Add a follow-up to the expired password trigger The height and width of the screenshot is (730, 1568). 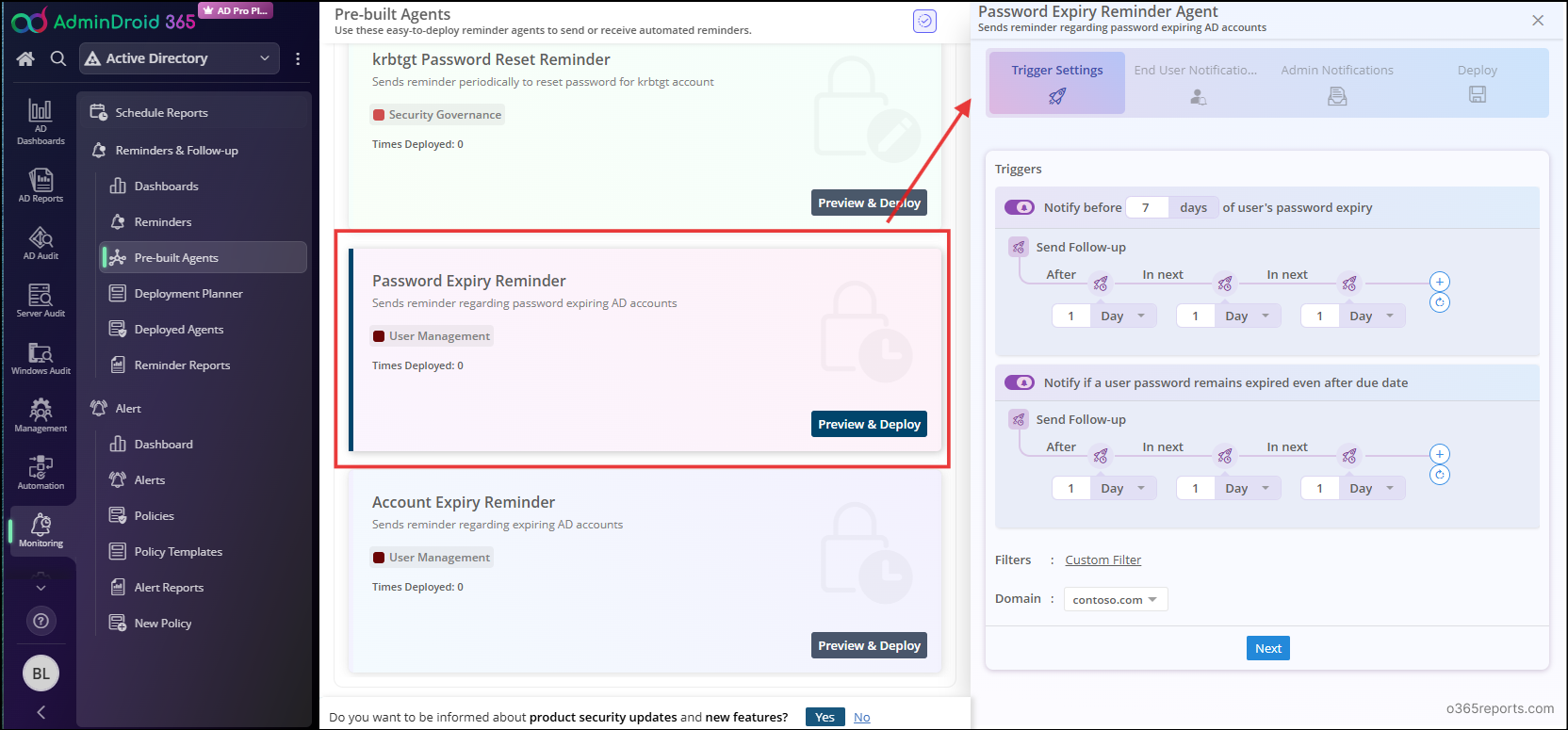[1439, 454]
